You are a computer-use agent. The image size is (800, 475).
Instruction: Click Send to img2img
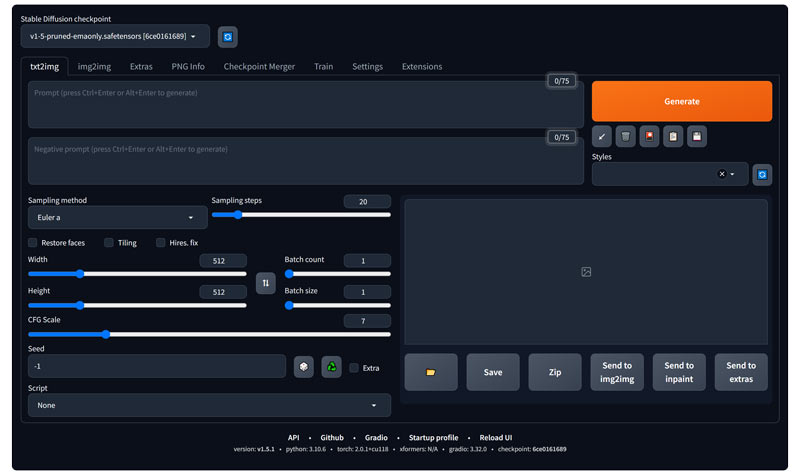(617, 372)
